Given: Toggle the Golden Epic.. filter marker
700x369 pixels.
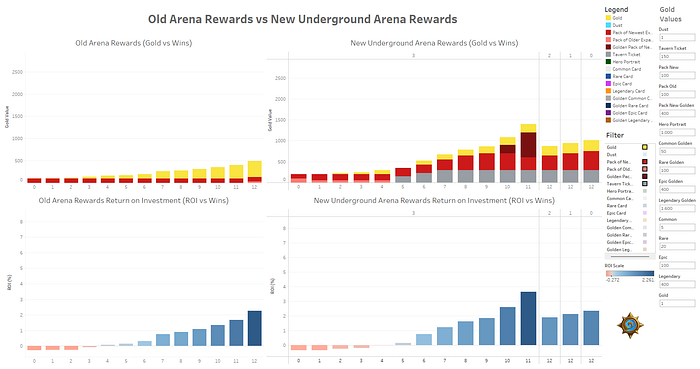Looking at the screenshot, I should tap(645, 242).
